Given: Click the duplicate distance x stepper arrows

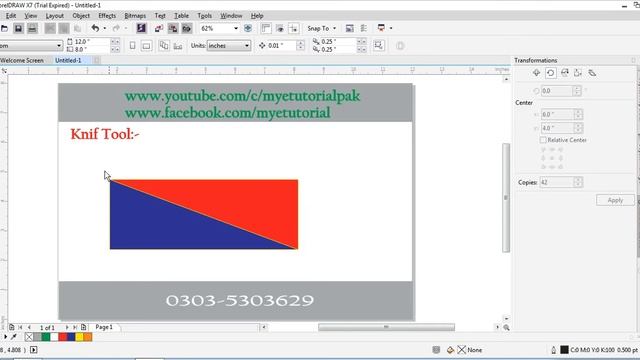Looking at the screenshot, I should [361, 42].
